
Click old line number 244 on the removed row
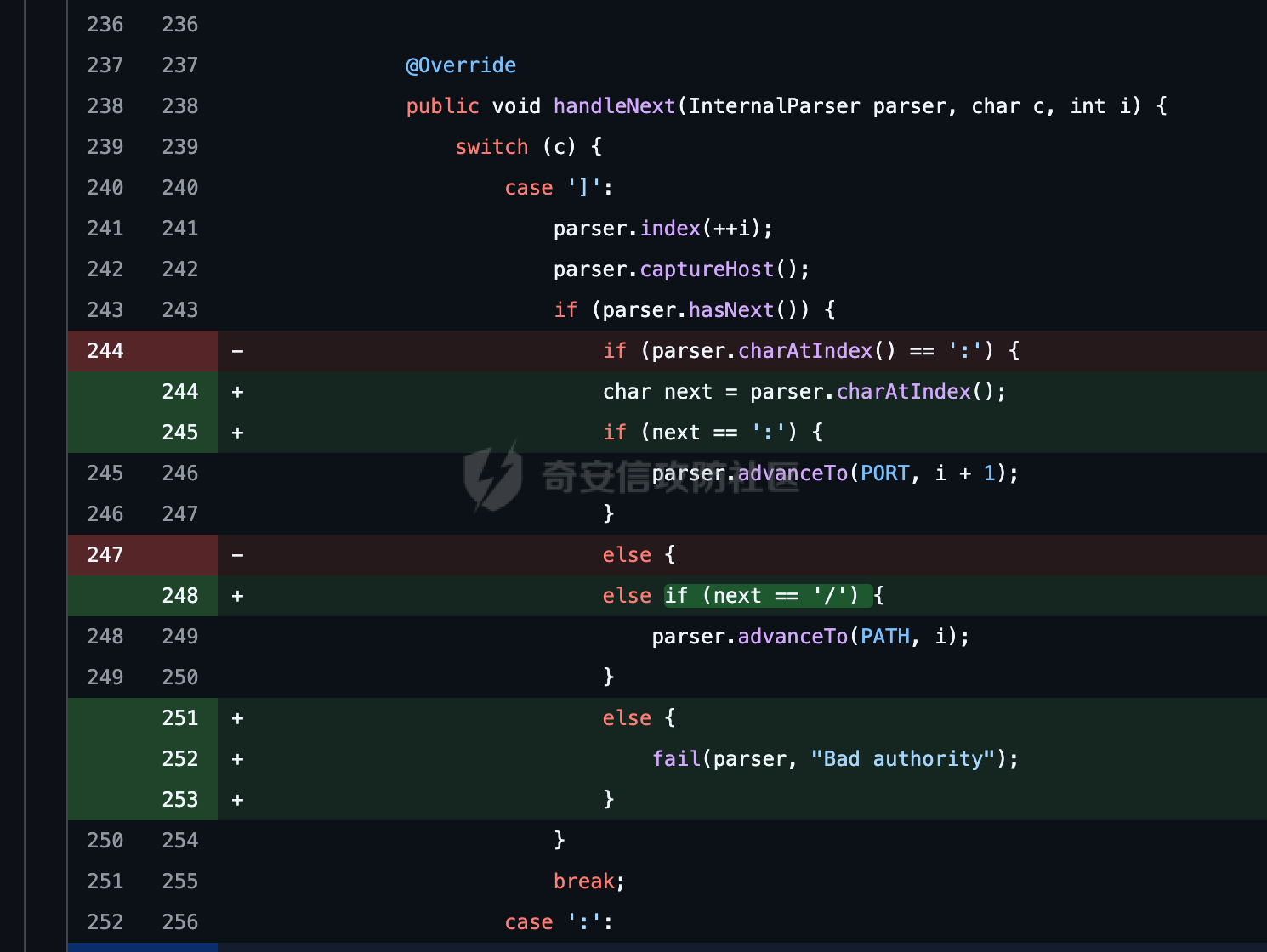pos(105,351)
